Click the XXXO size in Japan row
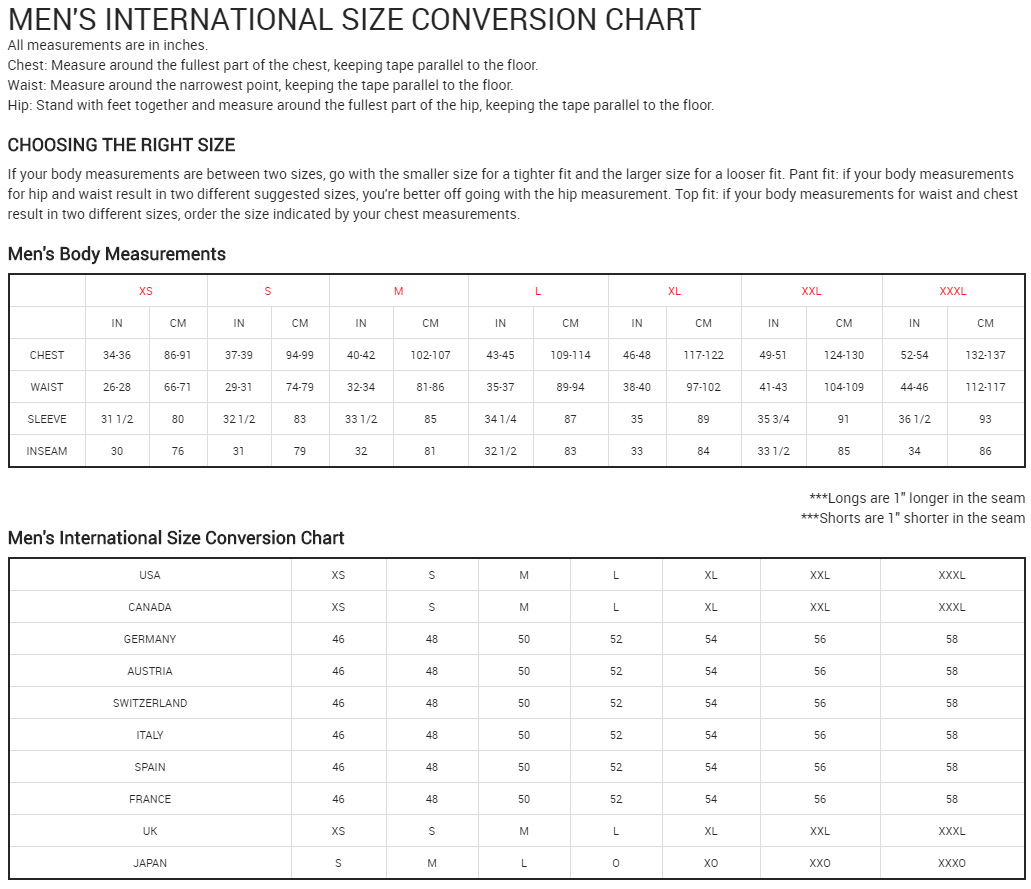1031x889 pixels. click(952, 863)
